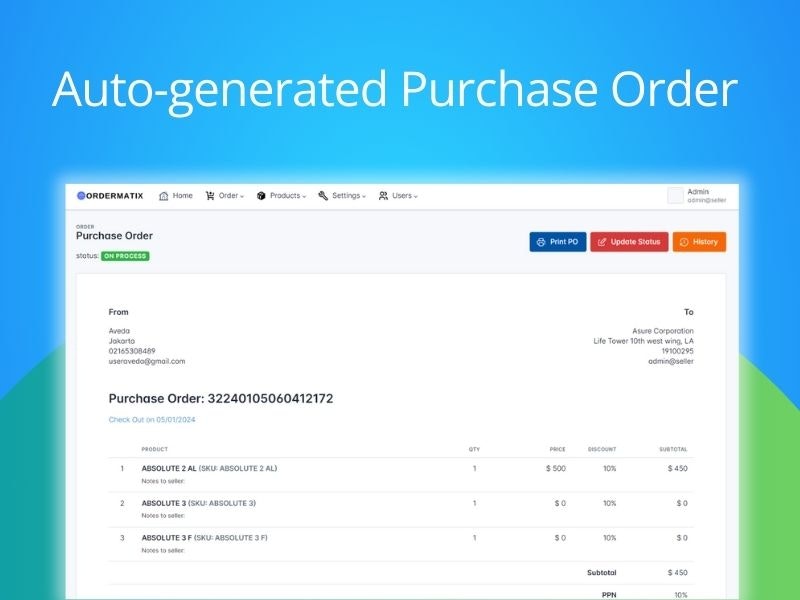Open the Order menu
Image resolution: width=800 pixels, height=600 pixels.
224,196
